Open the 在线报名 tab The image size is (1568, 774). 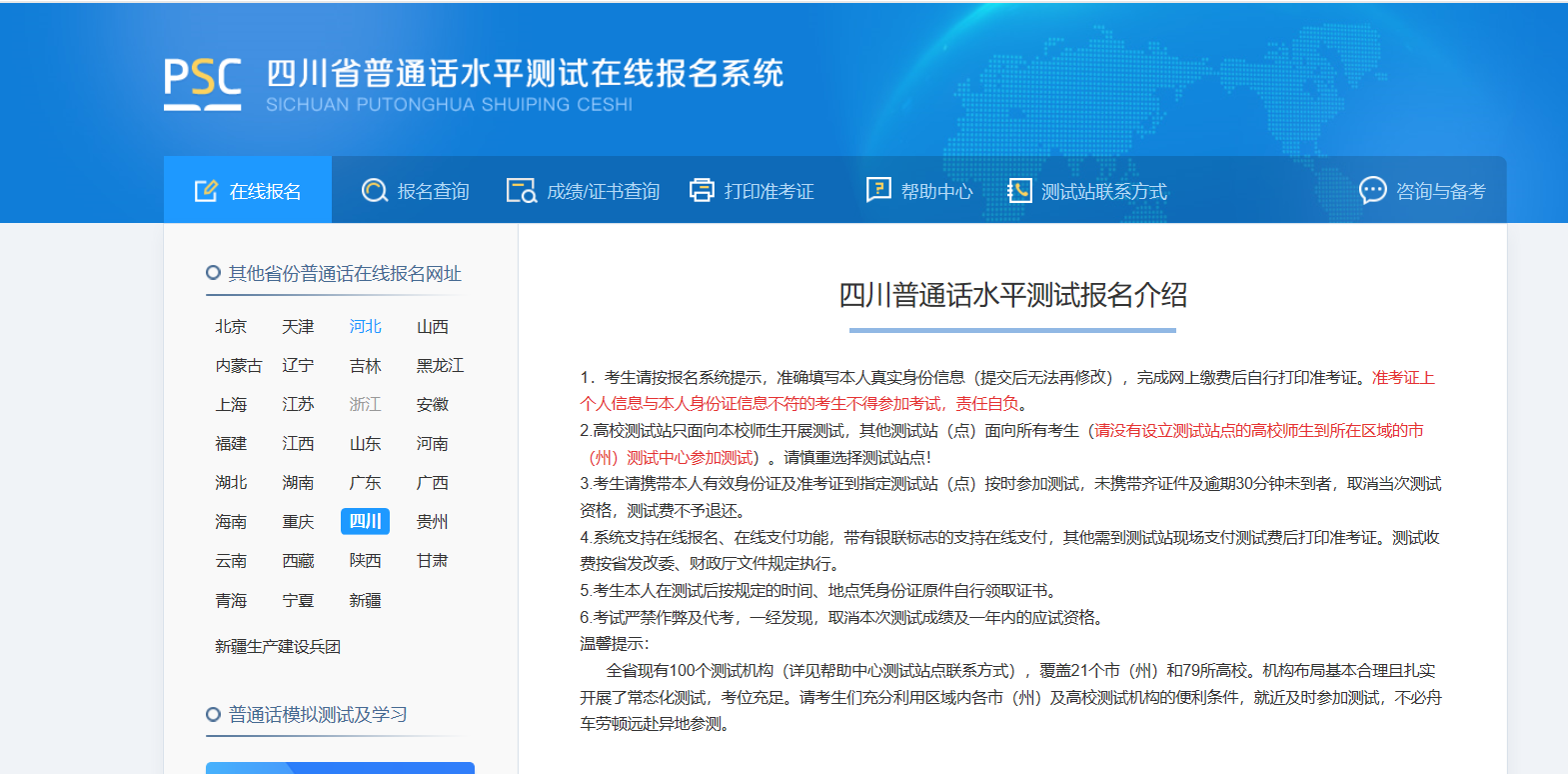click(x=248, y=190)
